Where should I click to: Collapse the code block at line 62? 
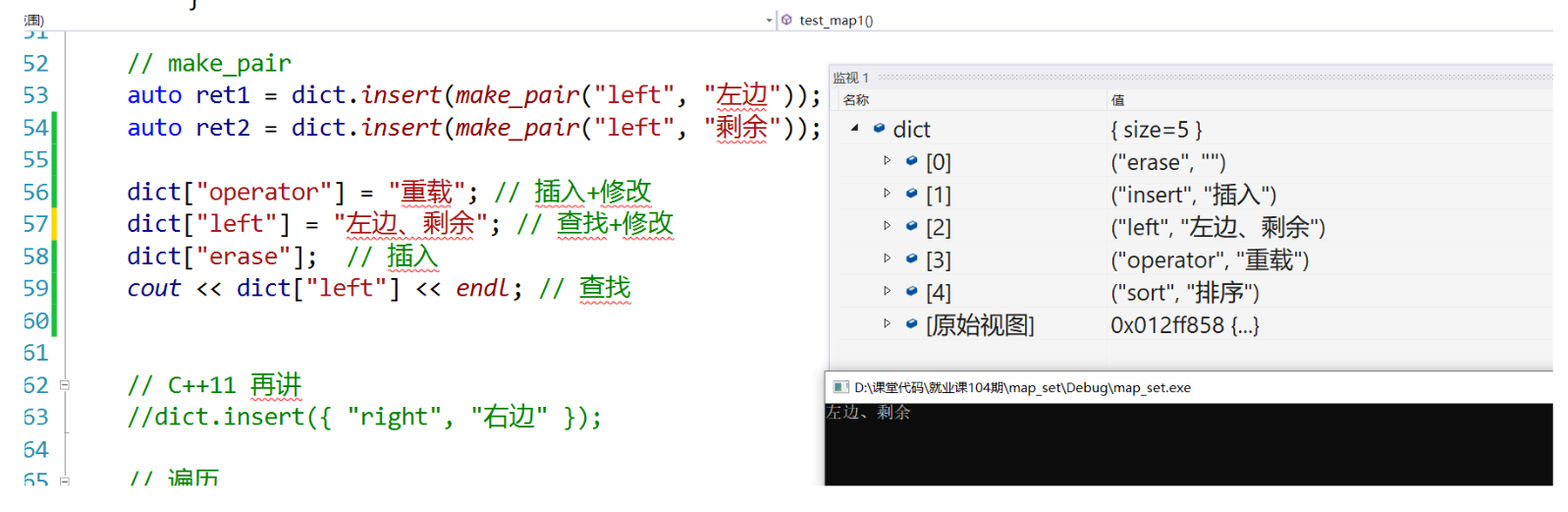click(x=65, y=385)
